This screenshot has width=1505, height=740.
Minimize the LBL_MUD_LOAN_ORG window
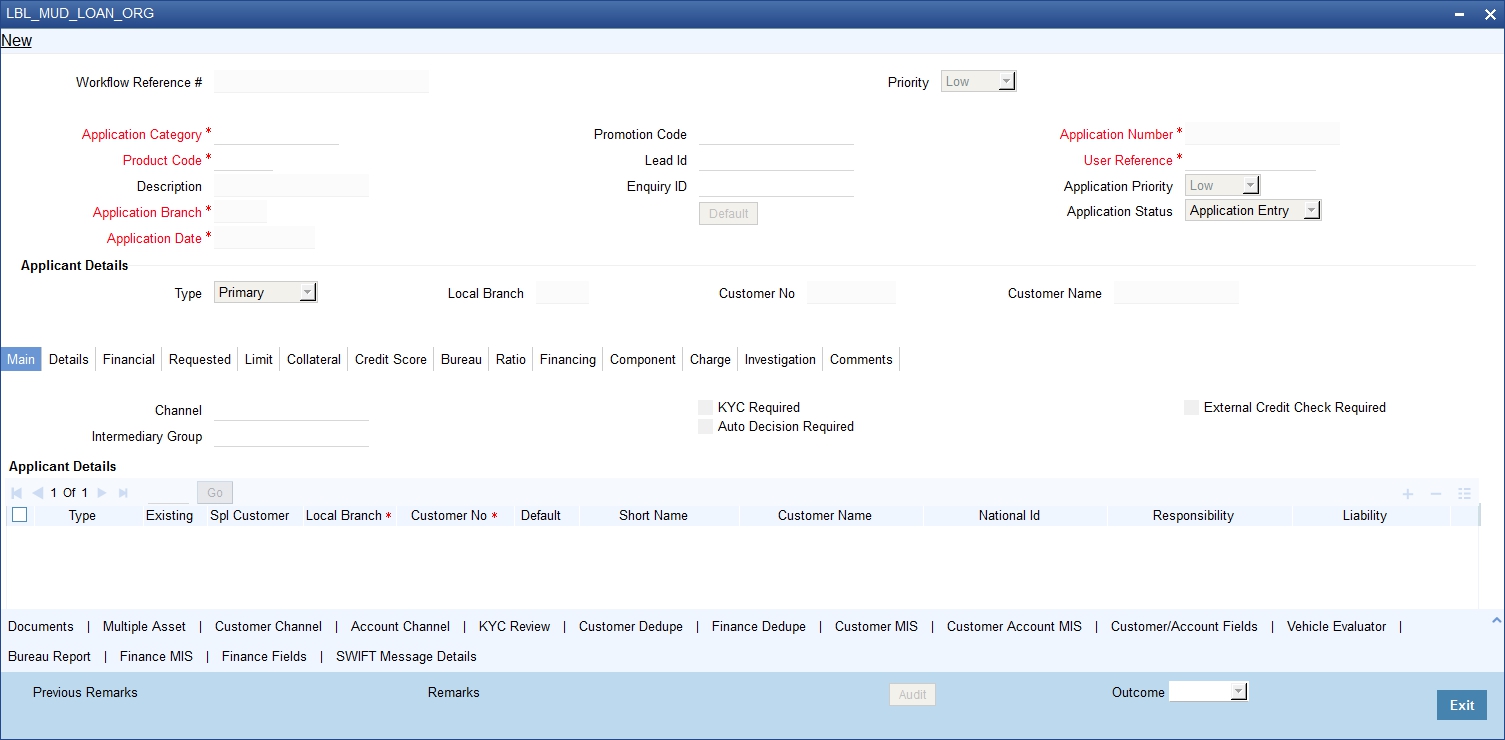click(1461, 15)
